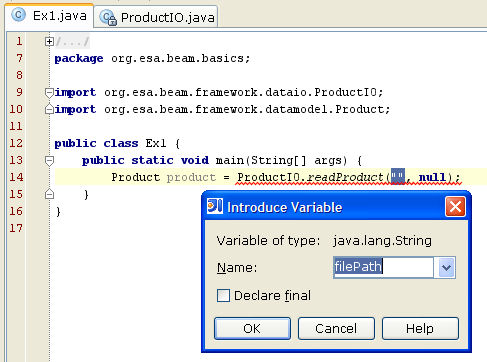487x362 pixels.
Task: Click the 'null' argument on line 14
Action: 432,177
